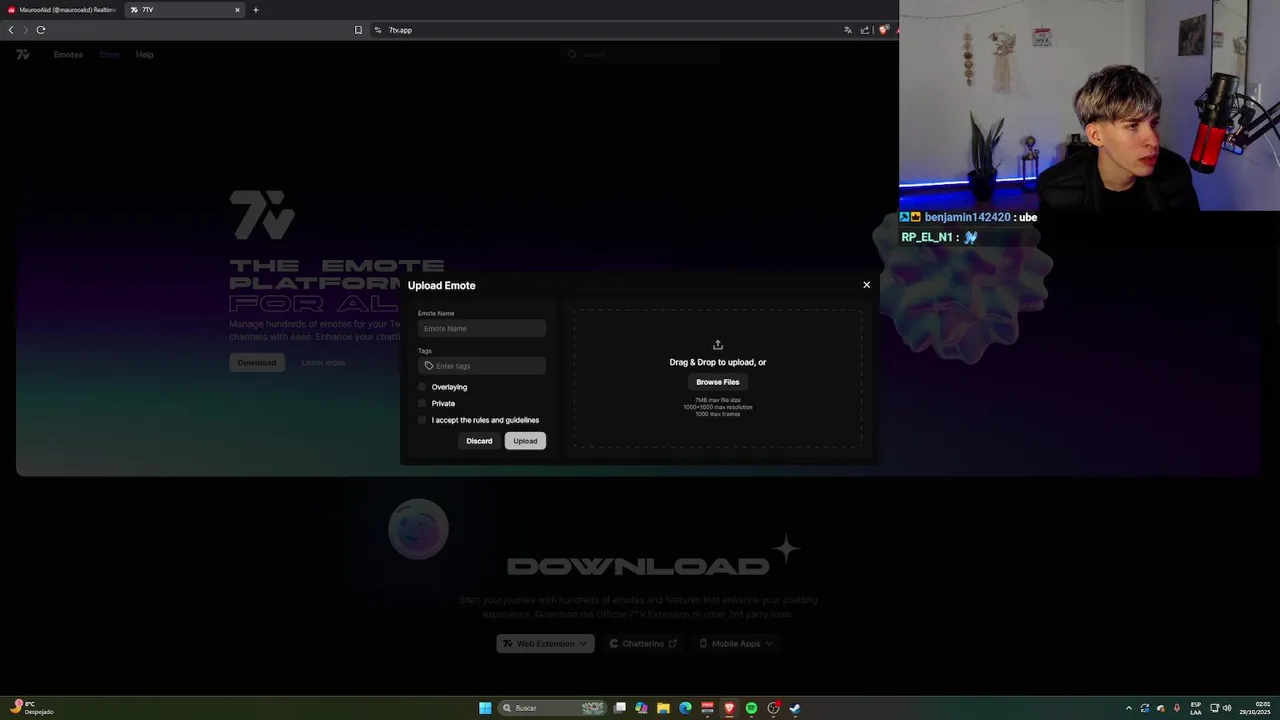Open the Emotes menu in site header
Viewport: 1280px width, 720px height.
[x=68, y=55]
